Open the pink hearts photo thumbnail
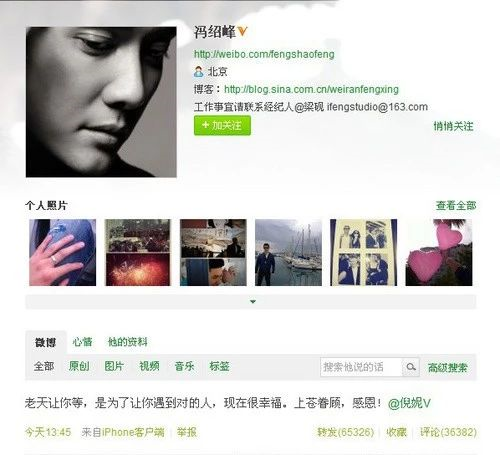The image size is (500, 455). (439, 252)
